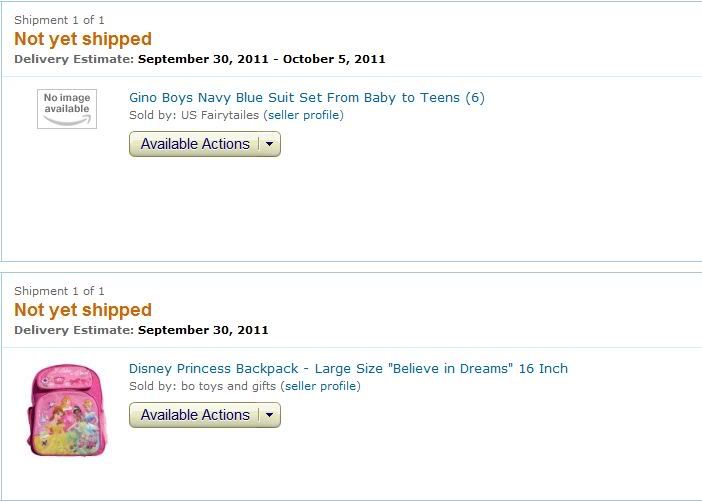
Task: Click the Amazon smile arrow in image placeholder
Action: (x=67, y=120)
